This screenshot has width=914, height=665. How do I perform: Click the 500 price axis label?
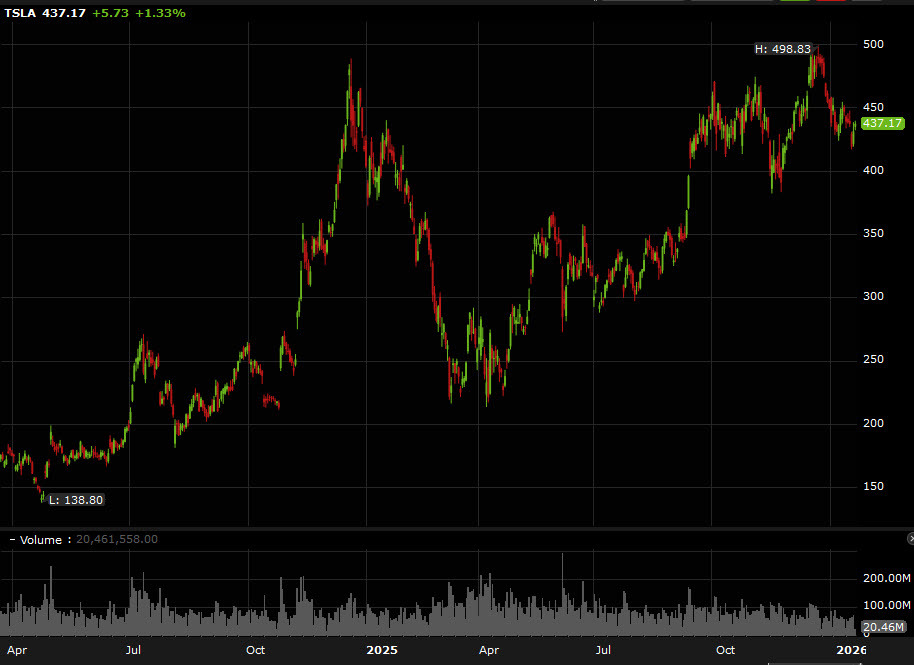pos(871,43)
